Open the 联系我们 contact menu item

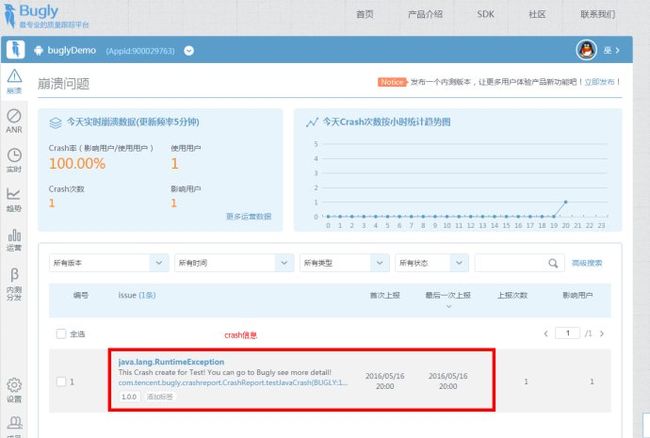[598, 14]
